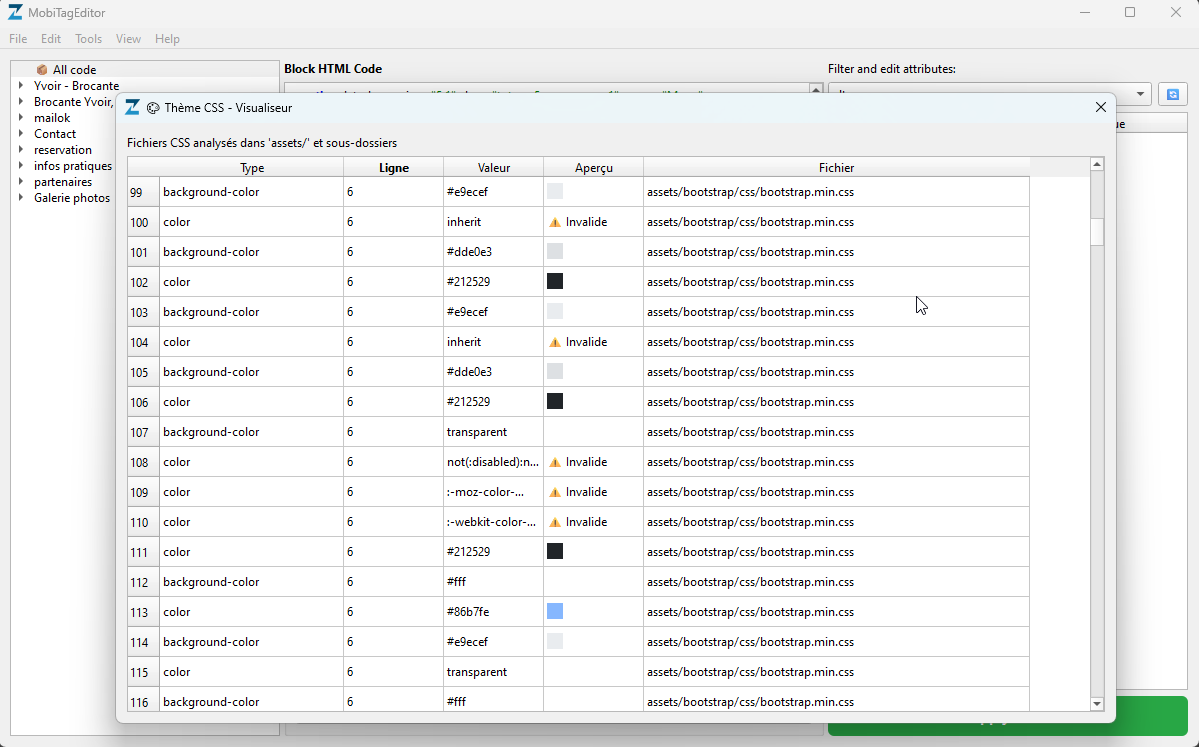The height and width of the screenshot is (747, 1199).
Task: Open the Edit menu
Action: (50, 38)
